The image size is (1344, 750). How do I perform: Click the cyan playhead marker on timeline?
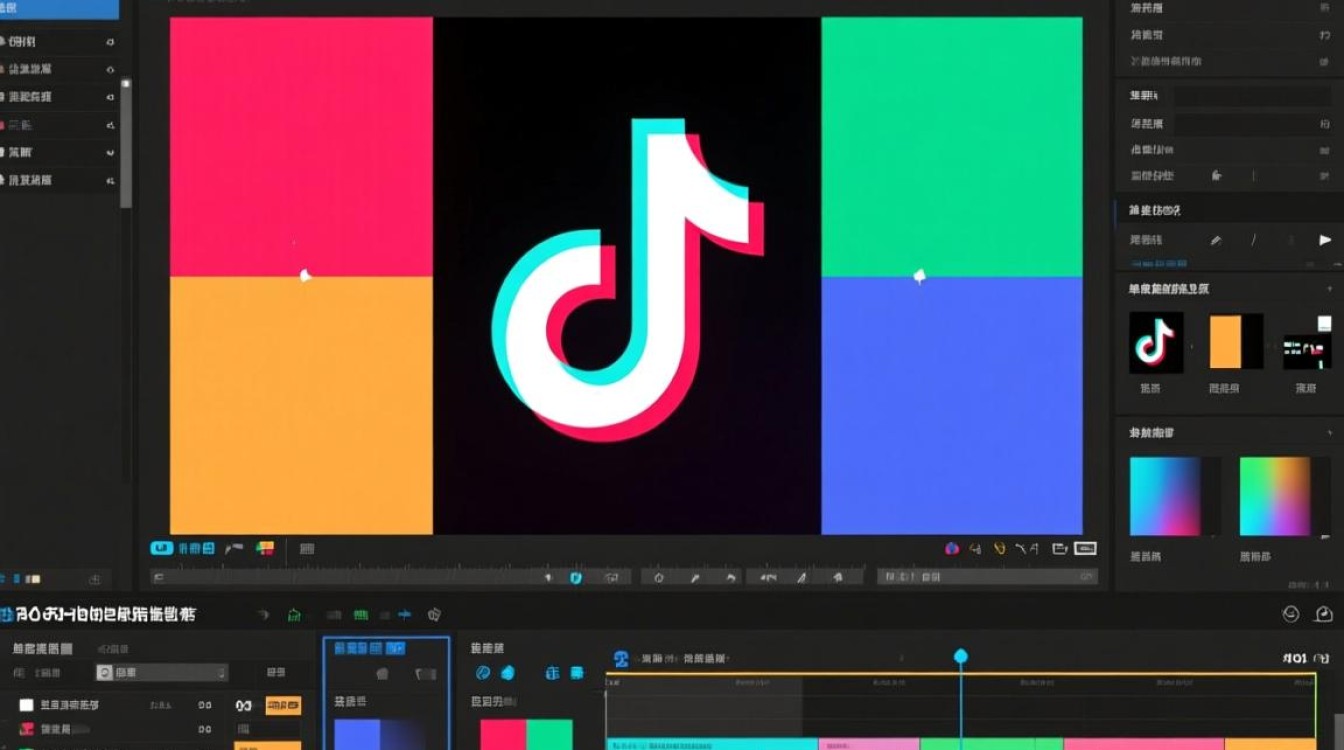coord(961,656)
